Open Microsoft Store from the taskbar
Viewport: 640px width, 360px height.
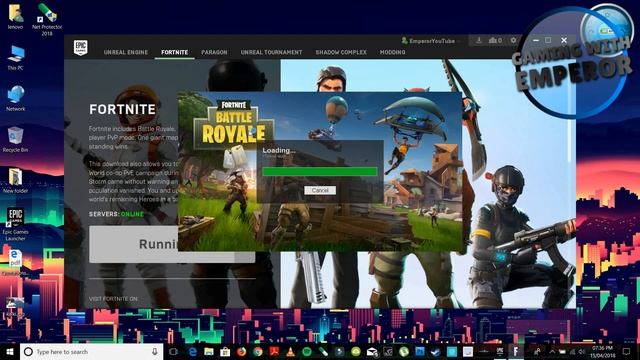point(225,351)
